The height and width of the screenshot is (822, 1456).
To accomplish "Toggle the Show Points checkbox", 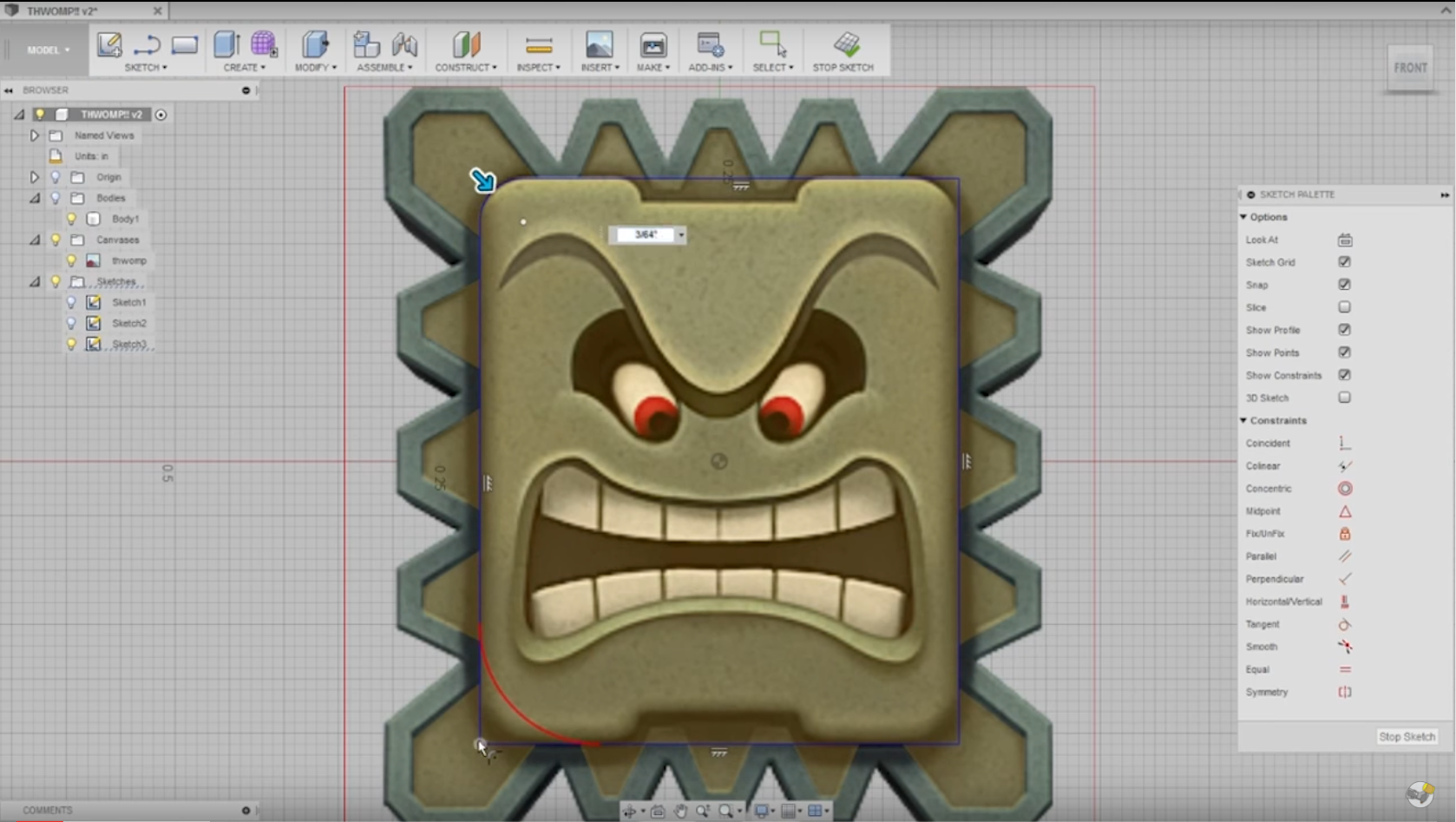I will [1344, 352].
